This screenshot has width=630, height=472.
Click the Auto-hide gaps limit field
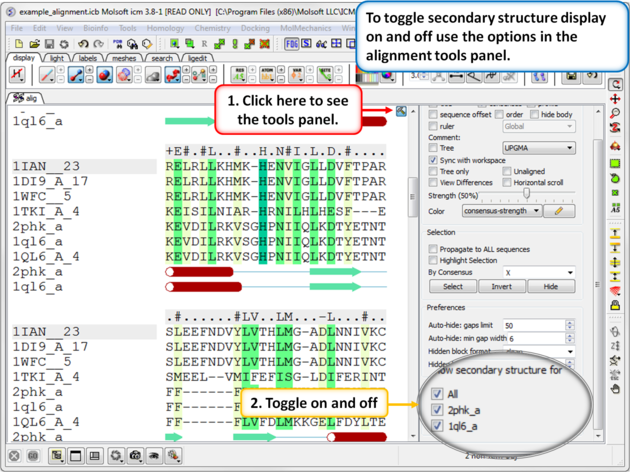coord(536,326)
